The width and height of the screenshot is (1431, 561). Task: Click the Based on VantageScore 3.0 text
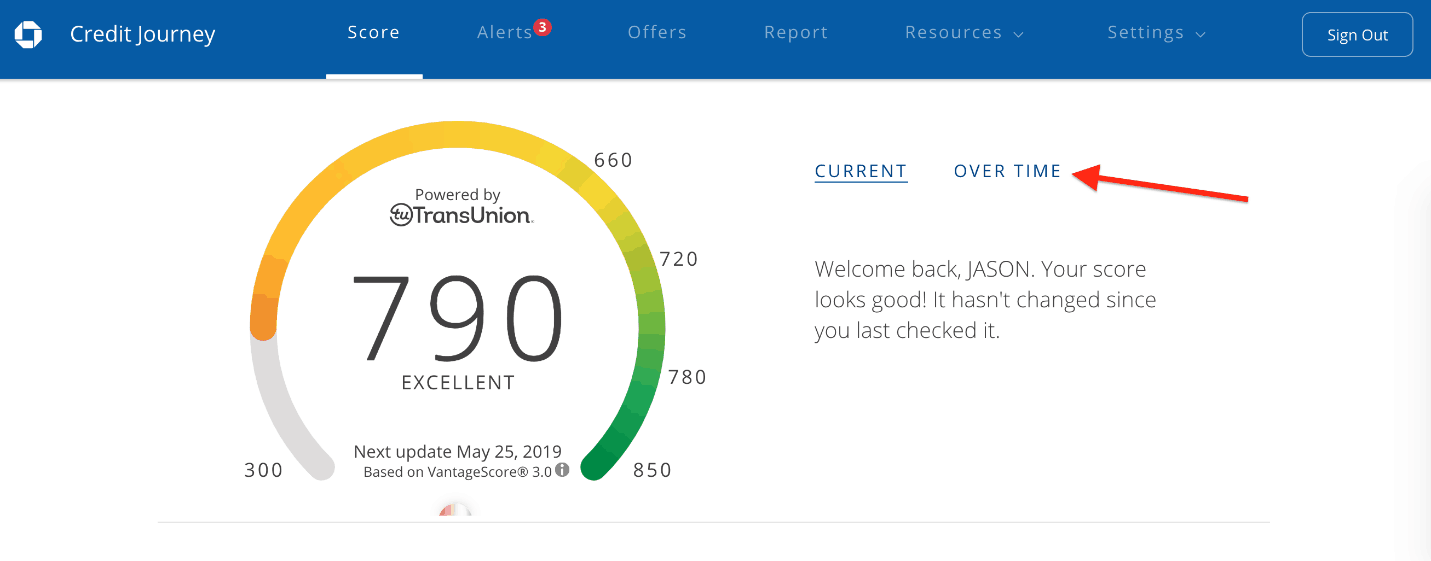[457, 472]
